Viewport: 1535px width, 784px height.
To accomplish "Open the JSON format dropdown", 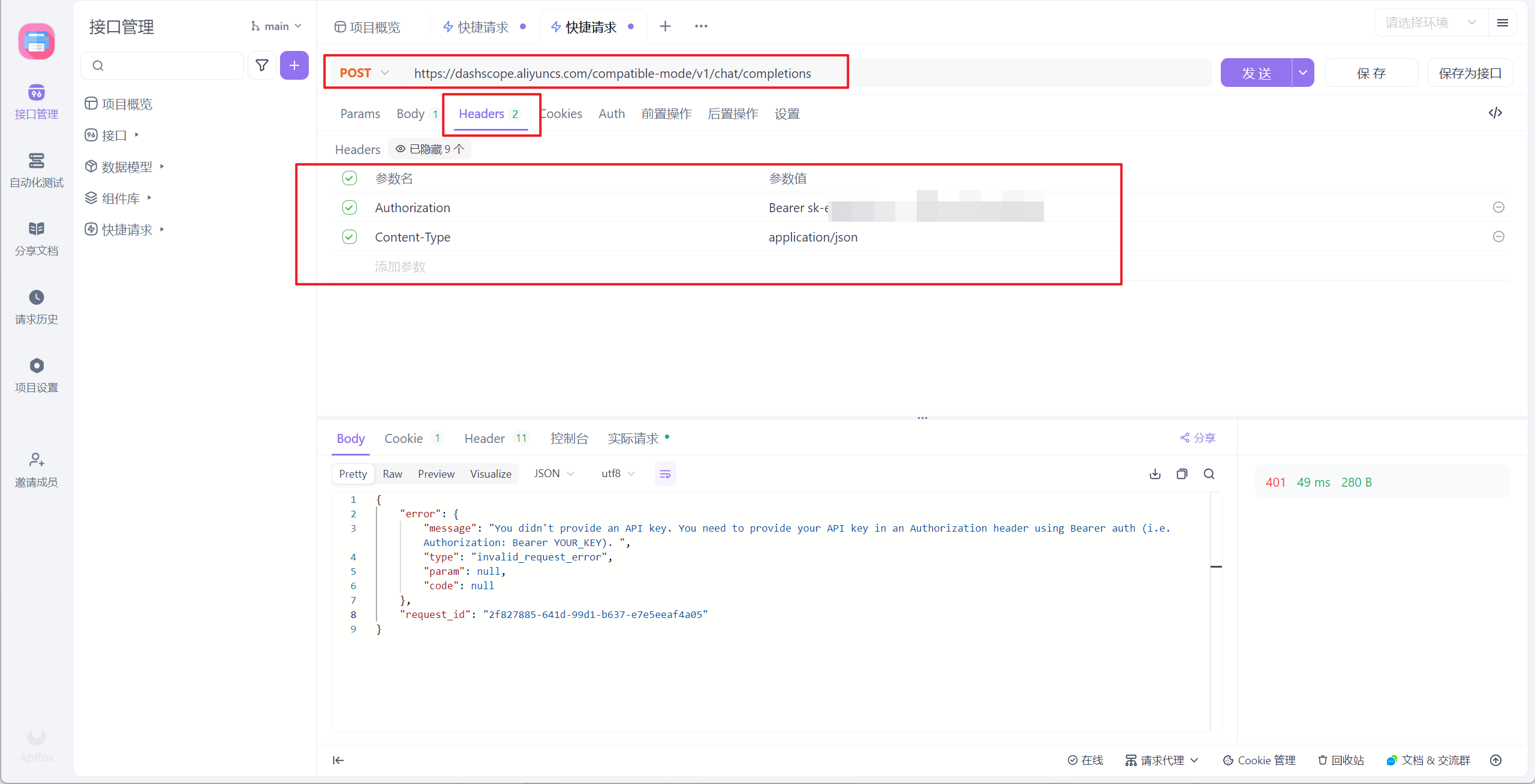I will pyautogui.click(x=553, y=474).
